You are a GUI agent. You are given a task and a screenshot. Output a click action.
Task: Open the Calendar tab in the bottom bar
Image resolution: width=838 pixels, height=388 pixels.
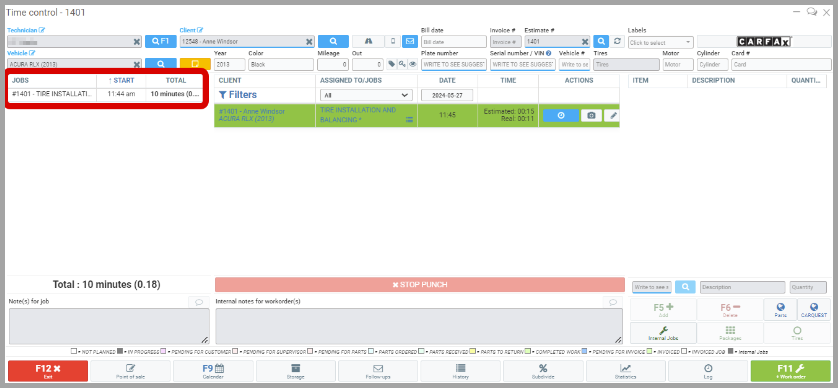point(213,371)
